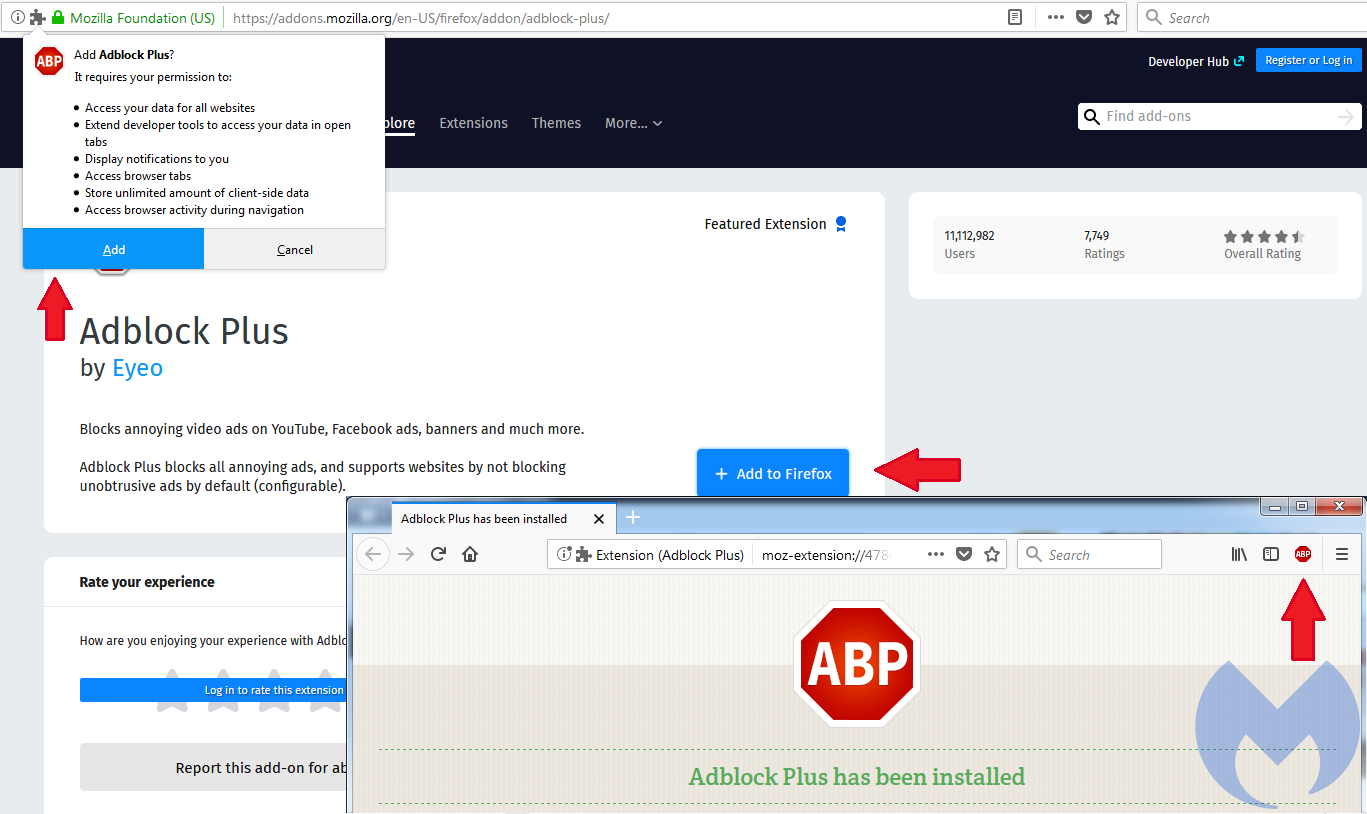Click site info icon in installed window address bar
This screenshot has width=1367, height=814.
(563, 554)
